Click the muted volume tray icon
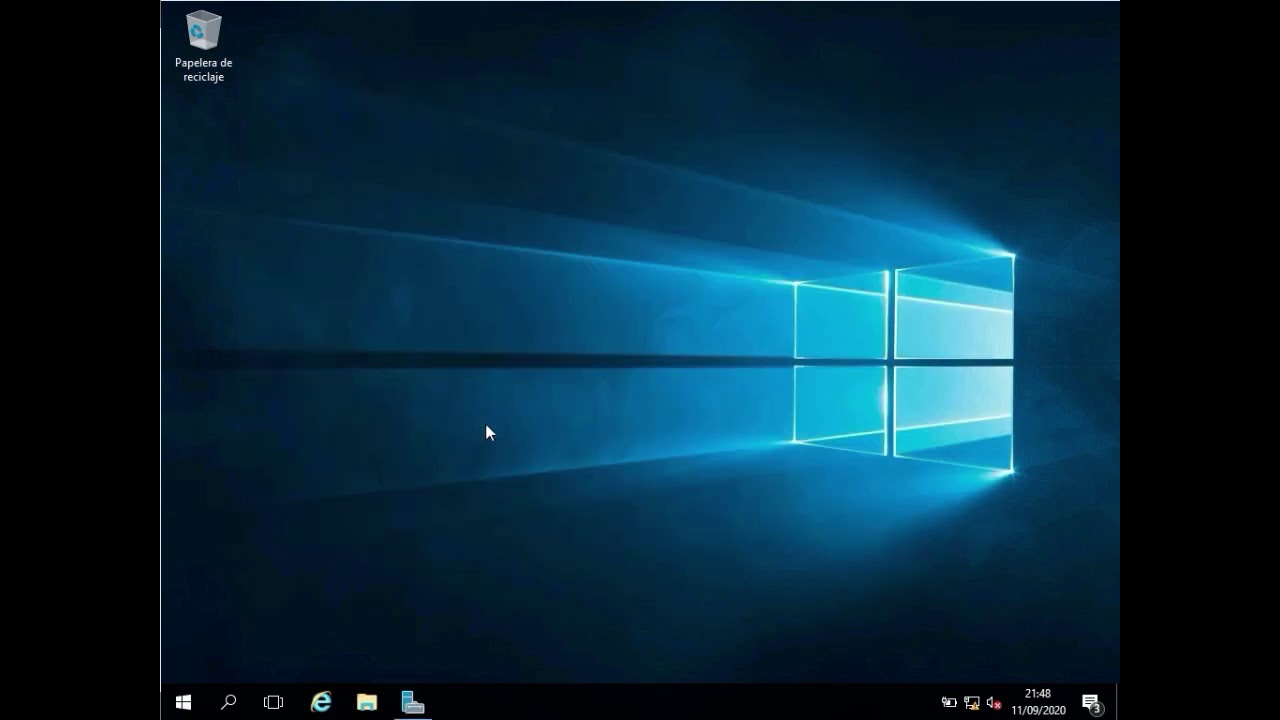This screenshot has height=720, width=1280. click(994, 703)
